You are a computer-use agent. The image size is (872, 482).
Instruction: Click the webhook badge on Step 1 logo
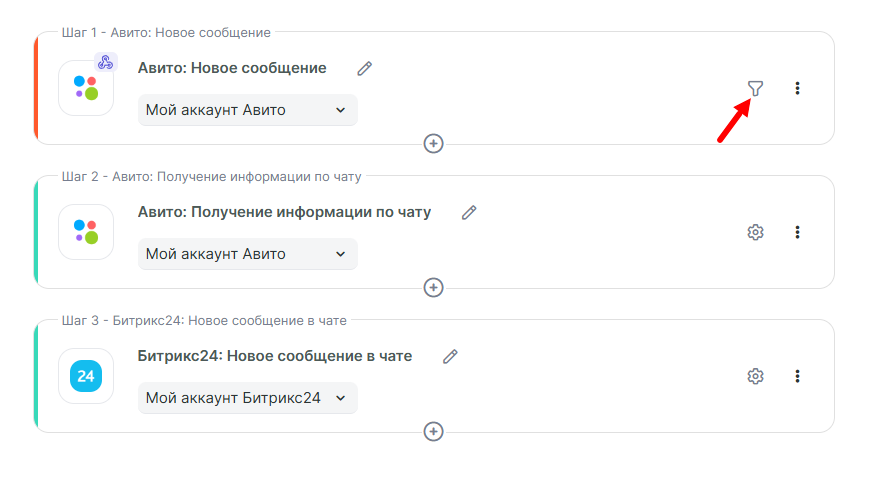106,62
